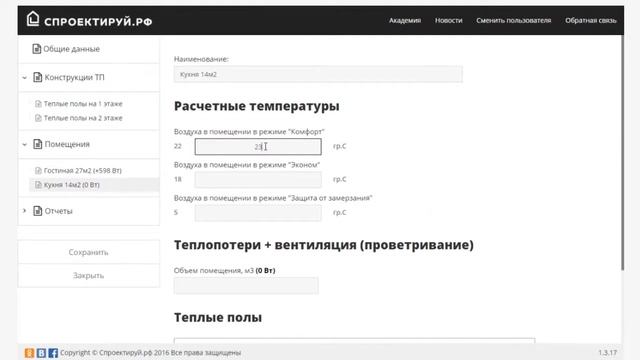Open the Facebook social icon in footer

[53, 353]
